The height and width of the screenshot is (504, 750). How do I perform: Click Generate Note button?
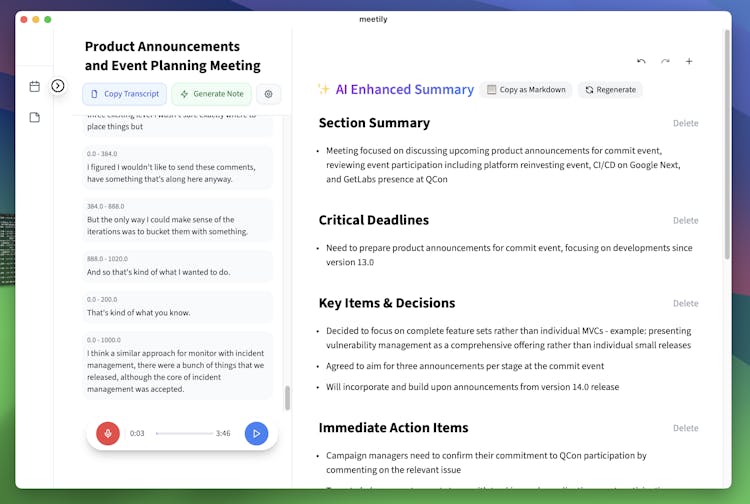(x=211, y=94)
